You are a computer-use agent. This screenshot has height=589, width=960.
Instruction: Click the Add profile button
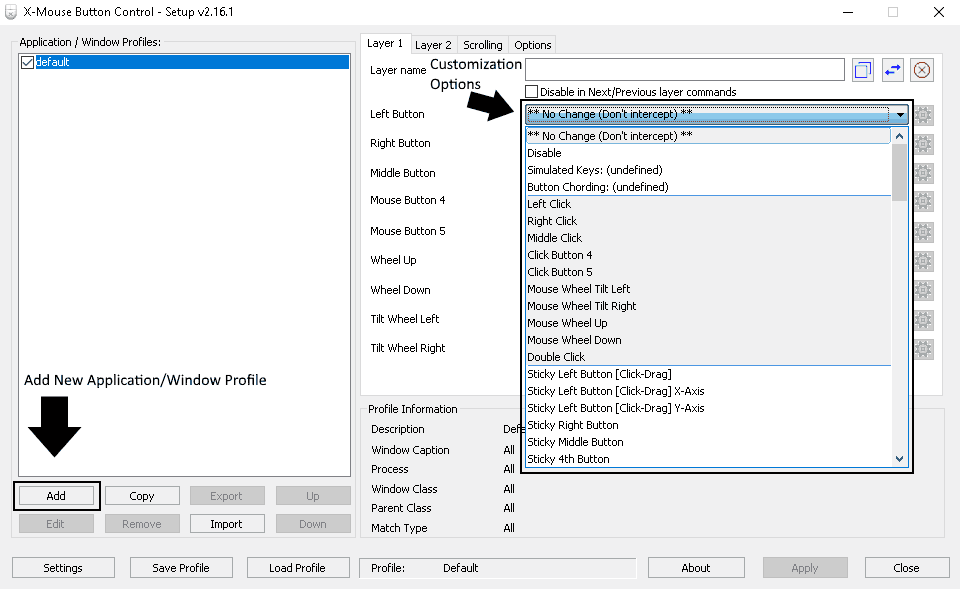56,496
